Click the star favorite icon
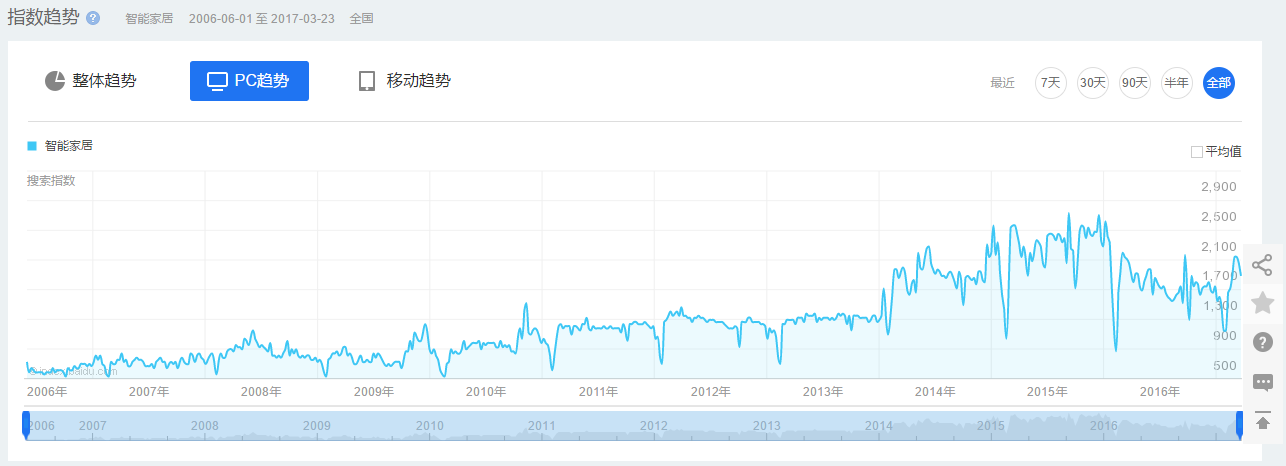The height and width of the screenshot is (466, 1286). (x=1262, y=303)
